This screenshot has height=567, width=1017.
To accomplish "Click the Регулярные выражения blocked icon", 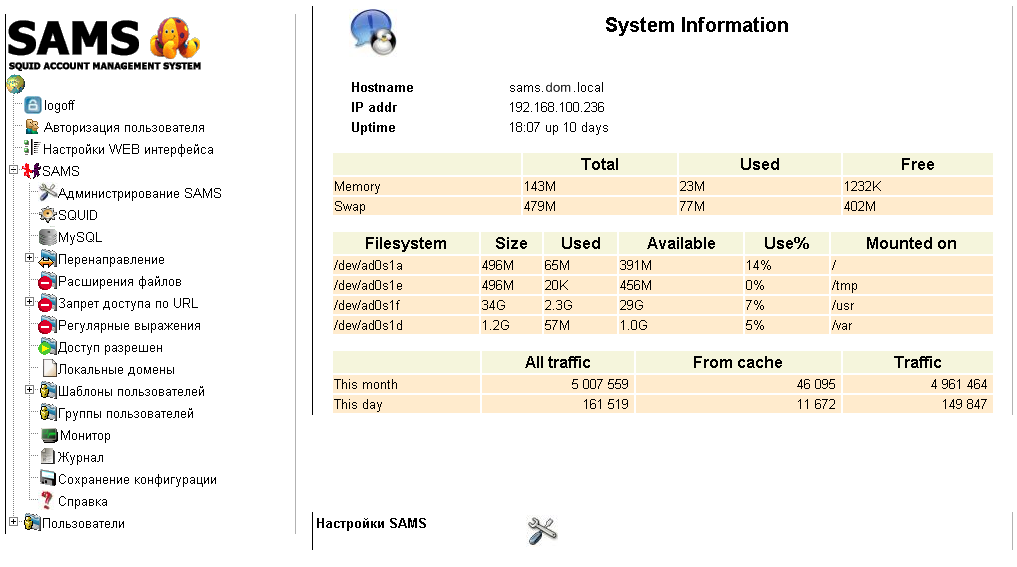I will (x=47, y=325).
